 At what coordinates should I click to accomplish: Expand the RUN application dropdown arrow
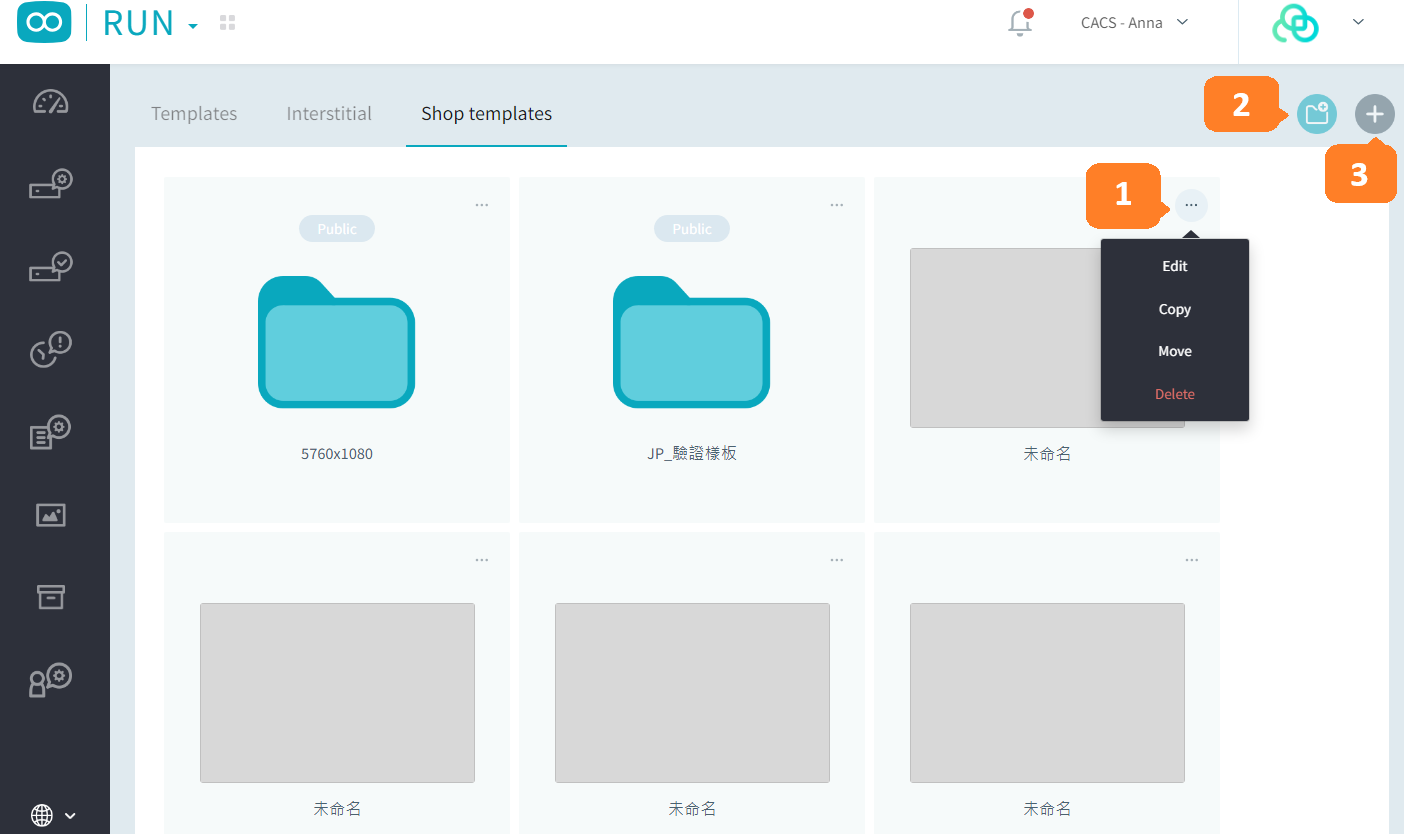pos(193,26)
